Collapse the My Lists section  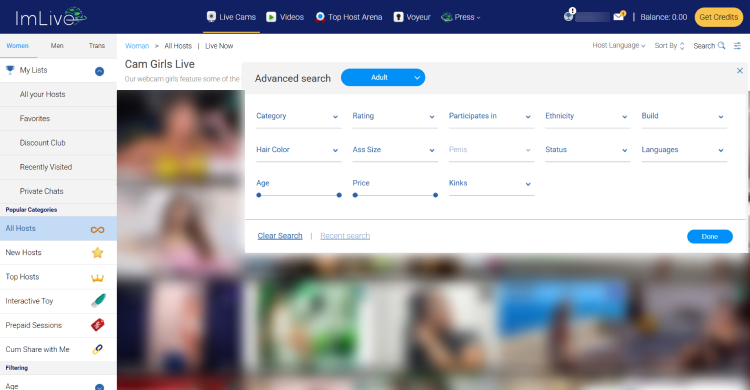[x=99, y=71]
